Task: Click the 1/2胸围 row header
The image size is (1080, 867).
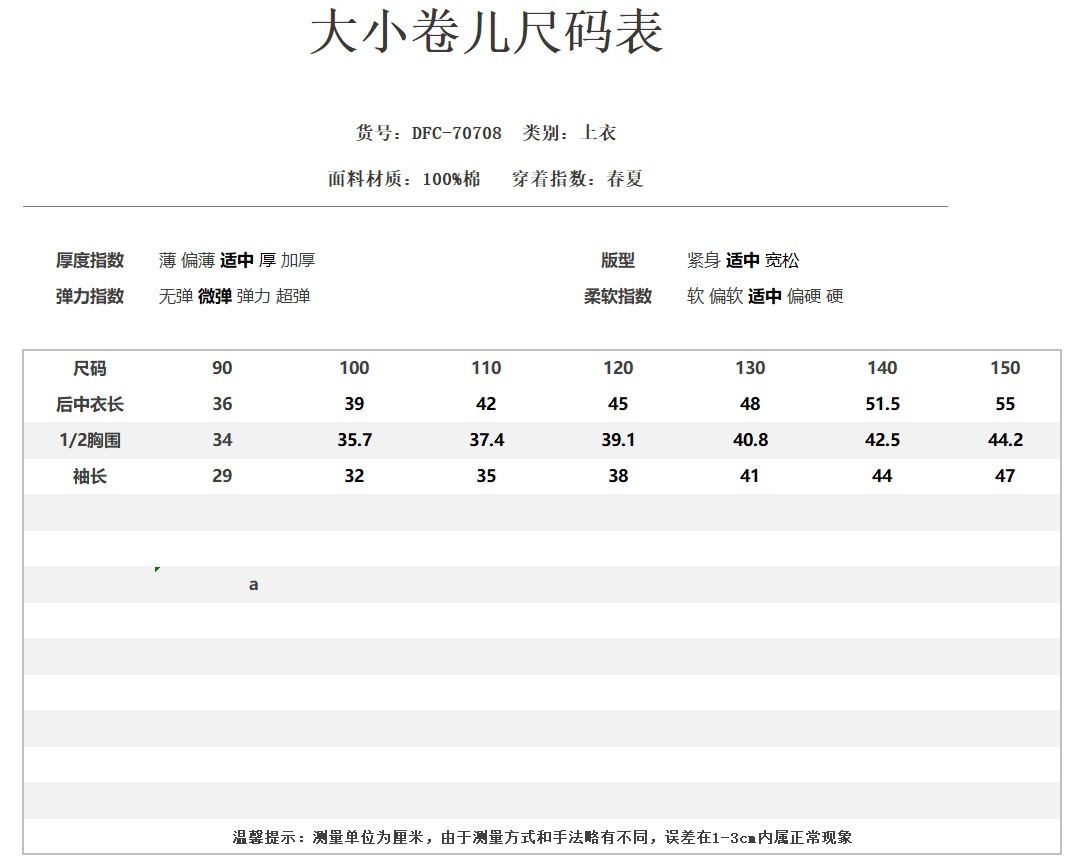Action: 90,440
